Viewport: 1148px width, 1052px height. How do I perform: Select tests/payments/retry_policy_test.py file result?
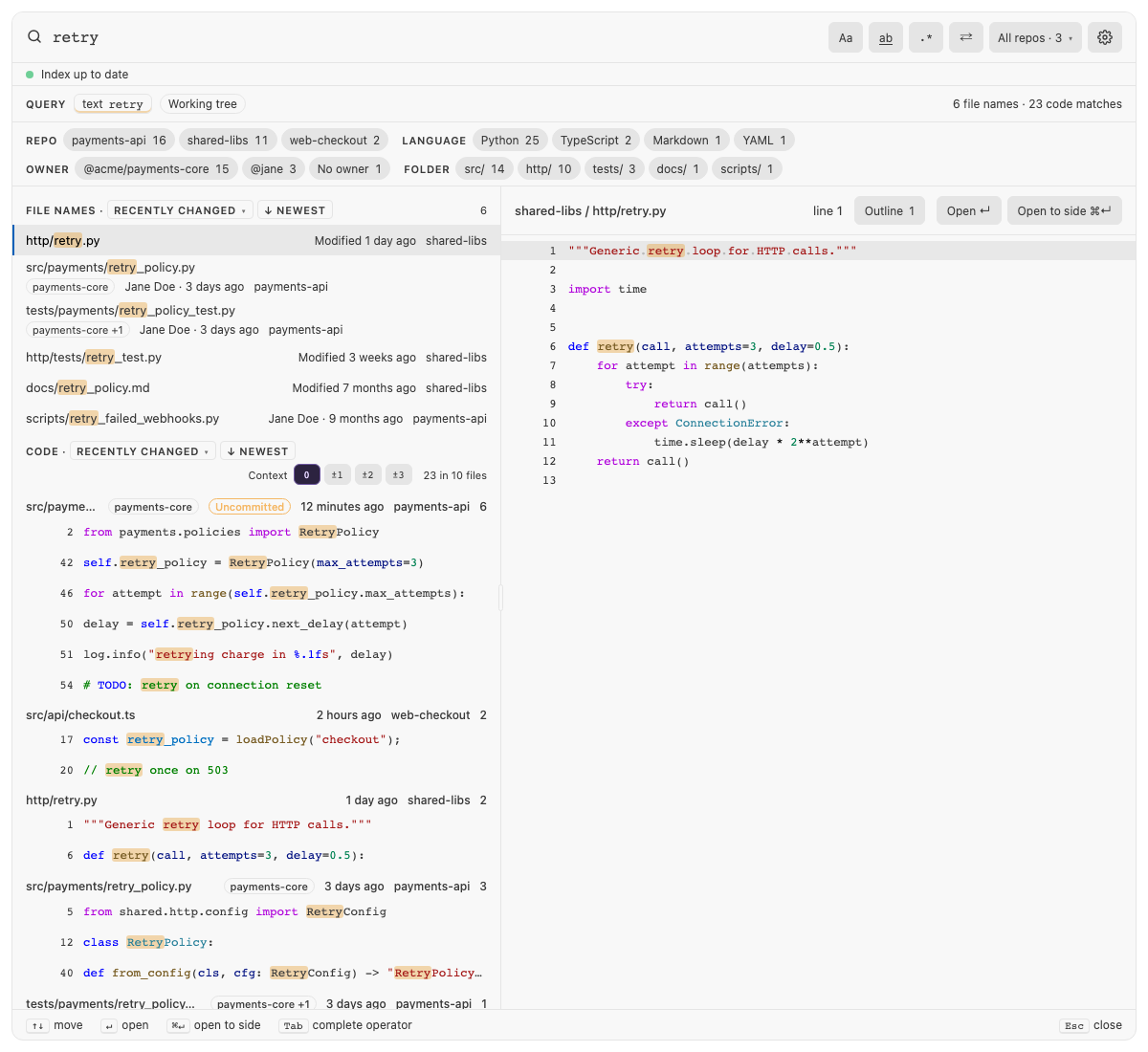click(x=256, y=320)
